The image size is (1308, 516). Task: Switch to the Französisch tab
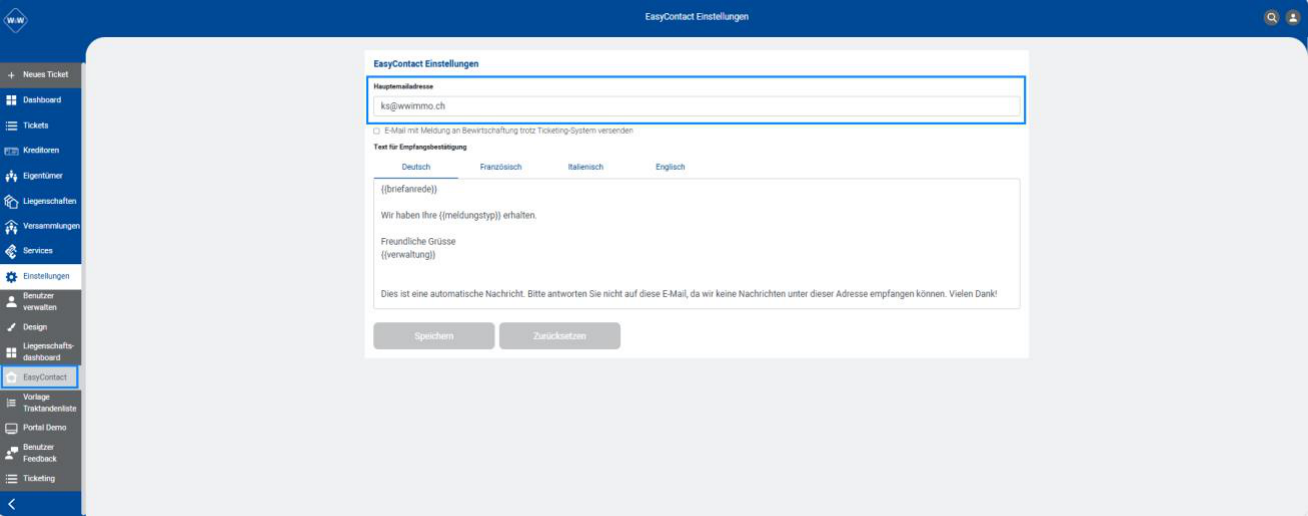[501, 167]
